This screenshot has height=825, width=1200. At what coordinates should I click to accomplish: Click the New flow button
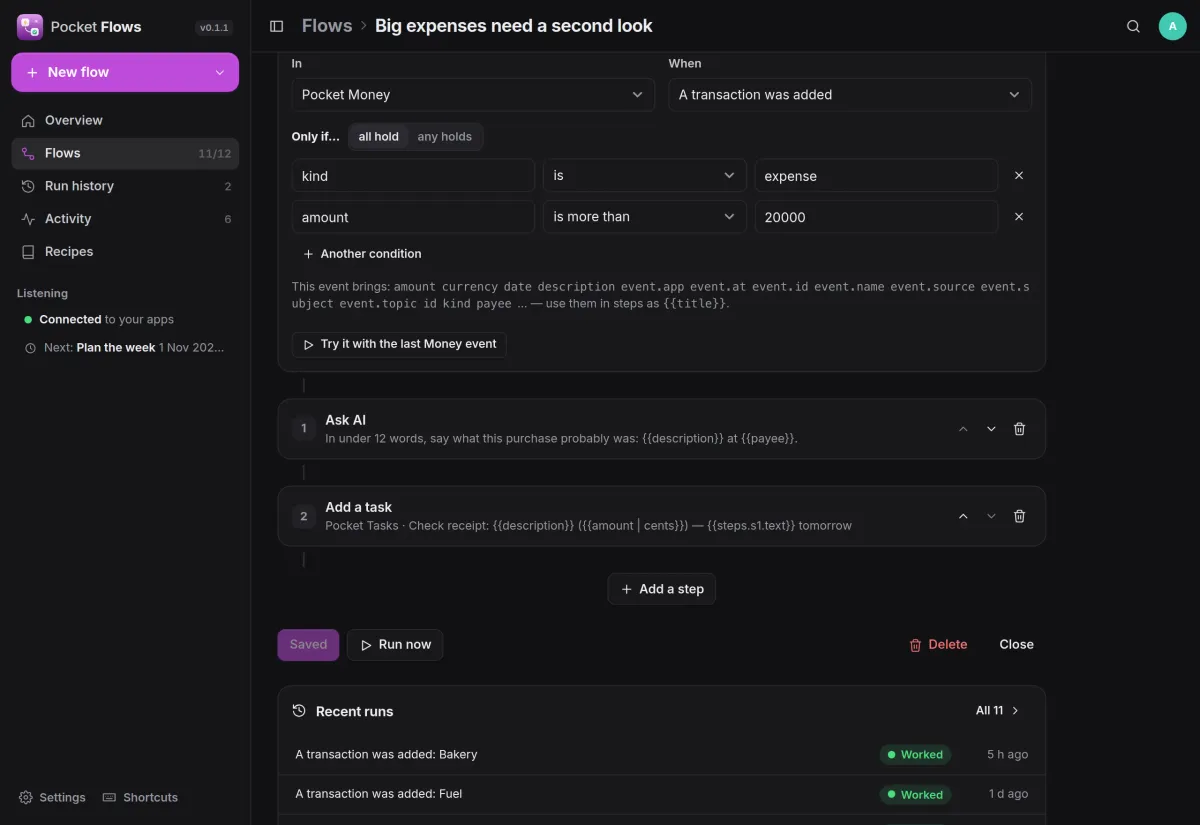125,72
